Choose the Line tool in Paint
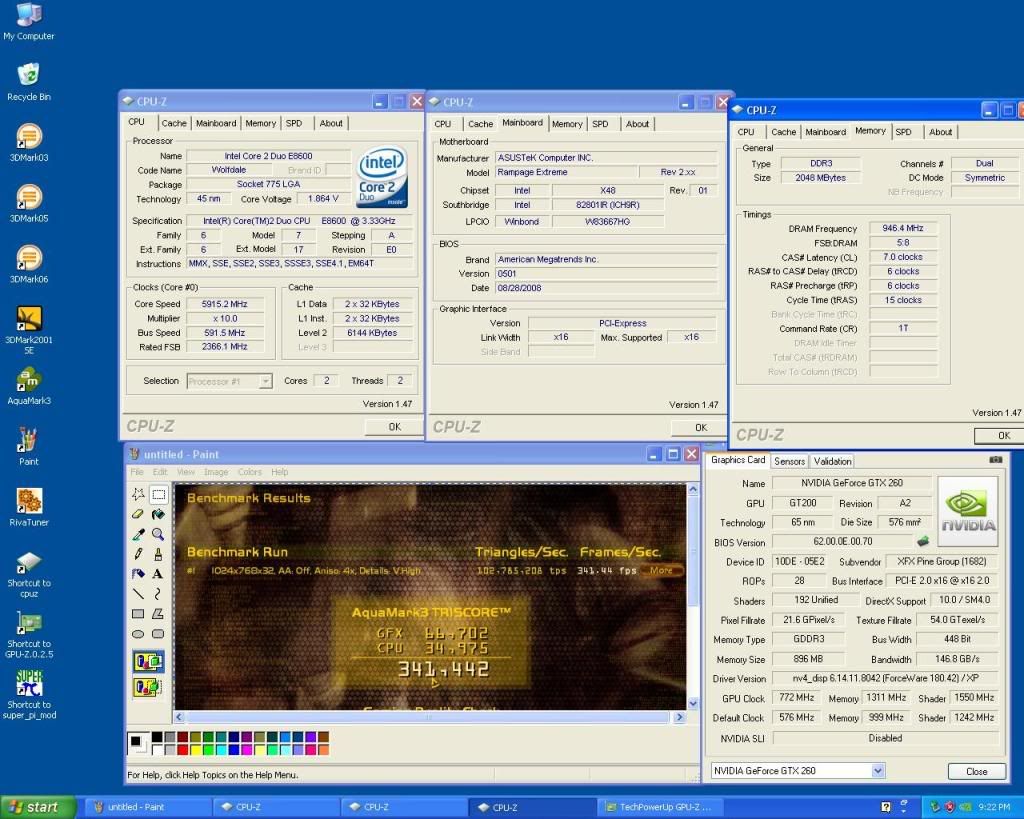Screen dimensions: 1024x819 (138, 594)
